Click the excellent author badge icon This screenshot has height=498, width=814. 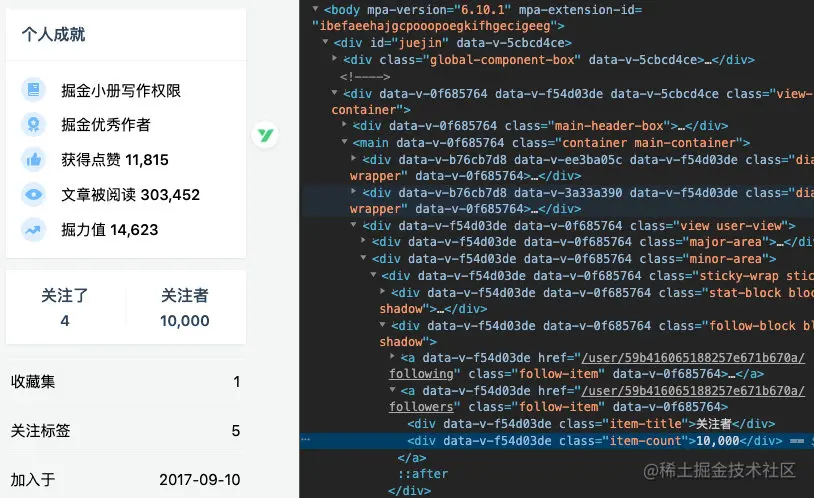pyautogui.click(x=34, y=125)
